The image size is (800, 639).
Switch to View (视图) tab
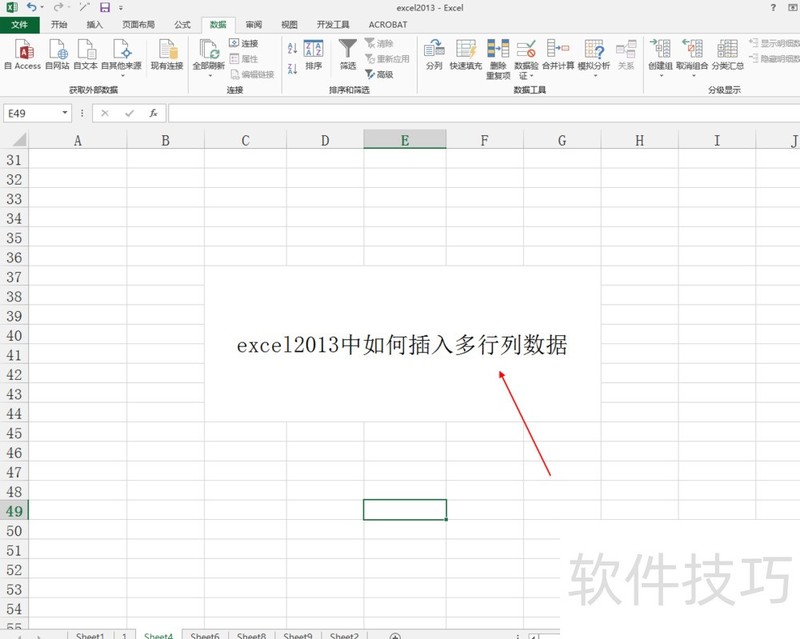pos(289,24)
